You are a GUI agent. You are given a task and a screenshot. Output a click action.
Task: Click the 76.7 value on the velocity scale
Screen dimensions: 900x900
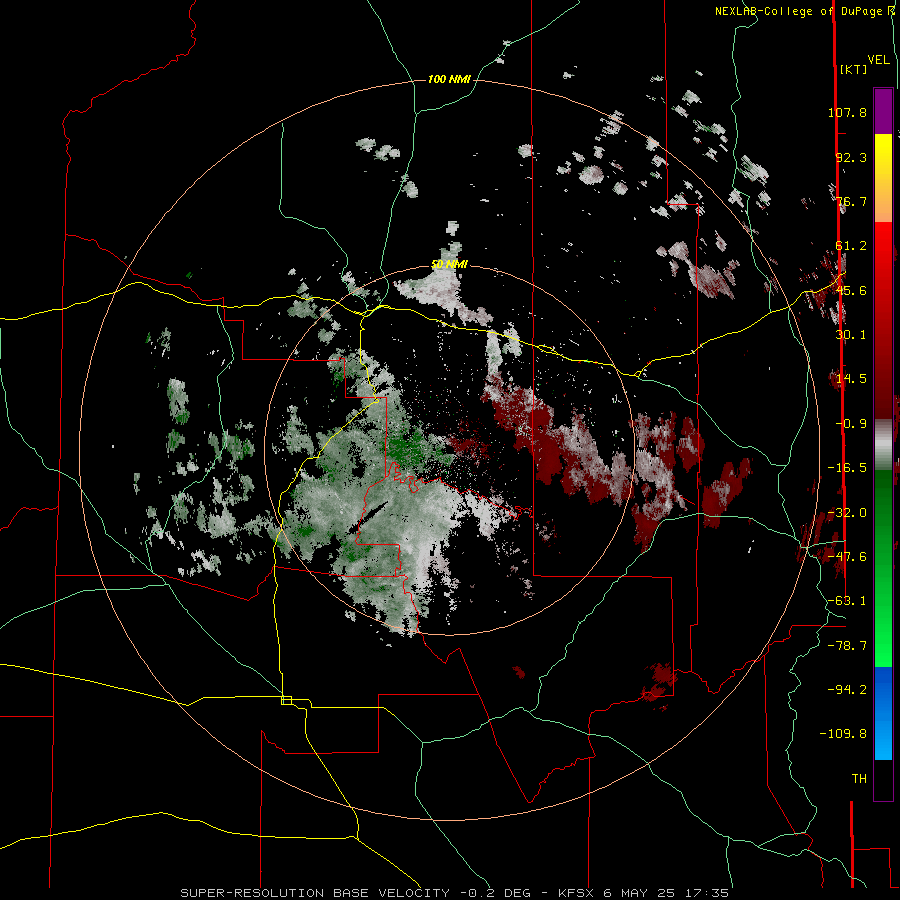click(851, 201)
